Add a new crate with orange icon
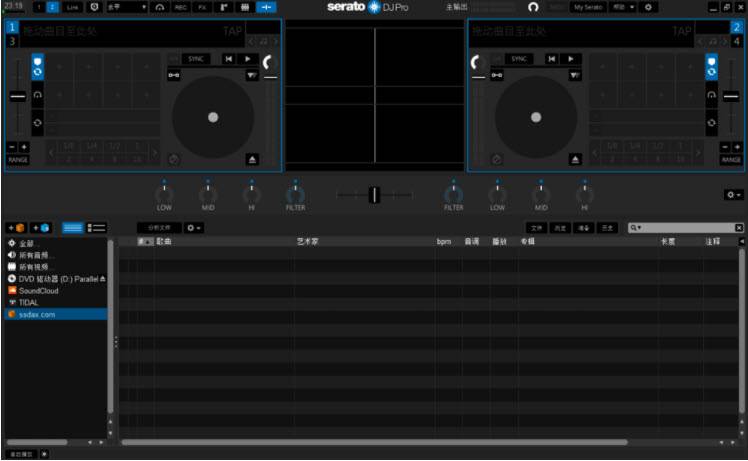Screen dimensions: 748x461 (18, 228)
